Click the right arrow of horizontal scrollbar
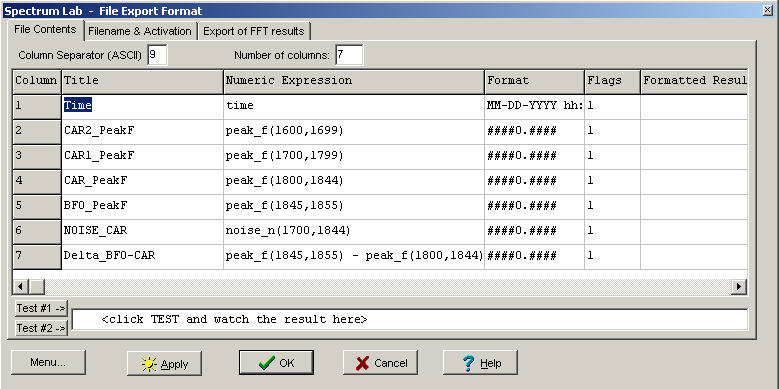 point(740,286)
